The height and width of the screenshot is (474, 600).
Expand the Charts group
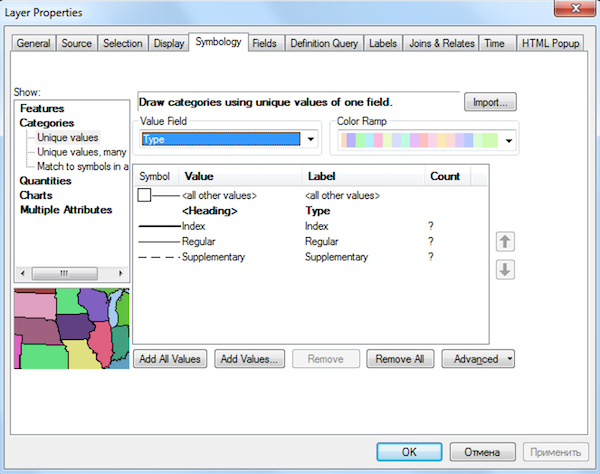(36, 195)
